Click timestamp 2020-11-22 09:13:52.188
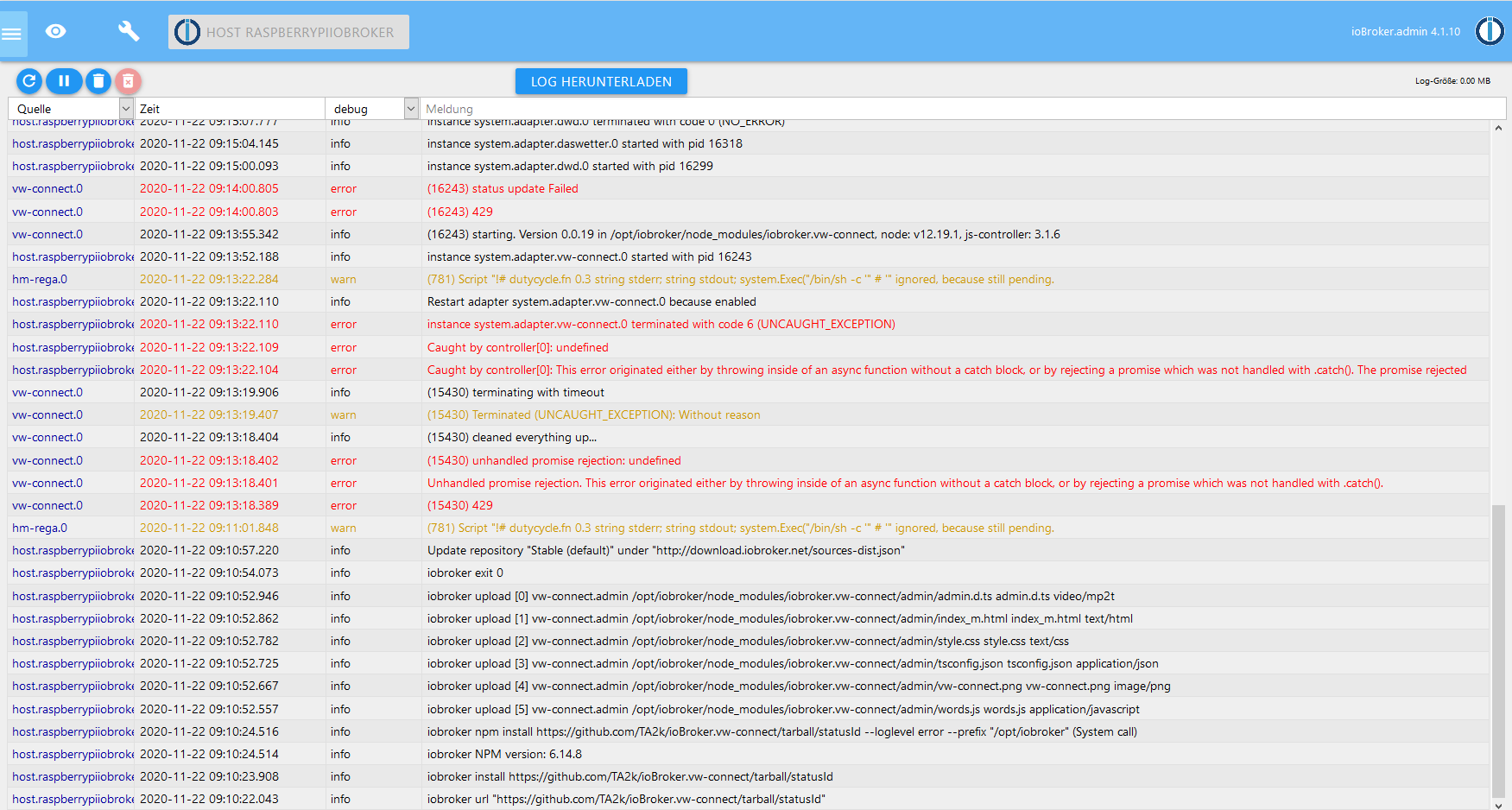The height and width of the screenshot is (810, 1512). point(209,256)
